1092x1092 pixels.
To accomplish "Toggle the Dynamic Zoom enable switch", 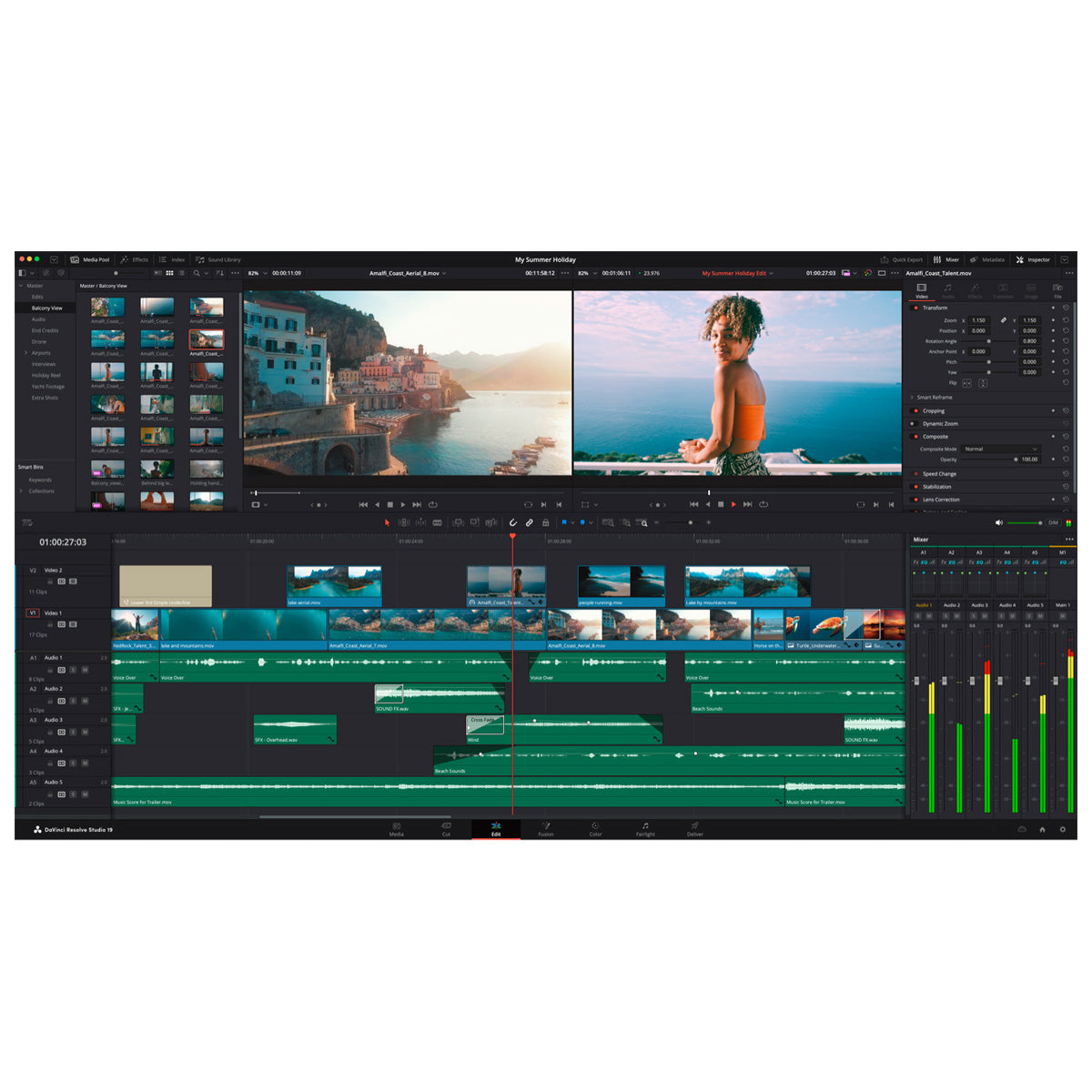I will click(x=915, y=424).
